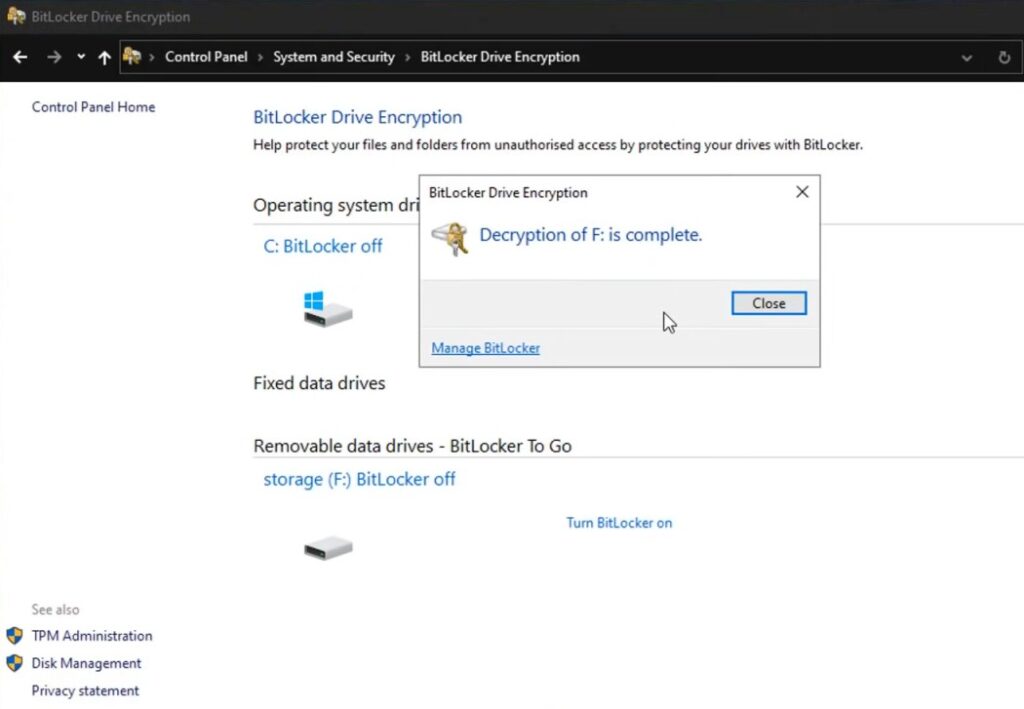Open TPM Administration link
The width and height of the screenshot is (1024, 709).
click(92, 636)
